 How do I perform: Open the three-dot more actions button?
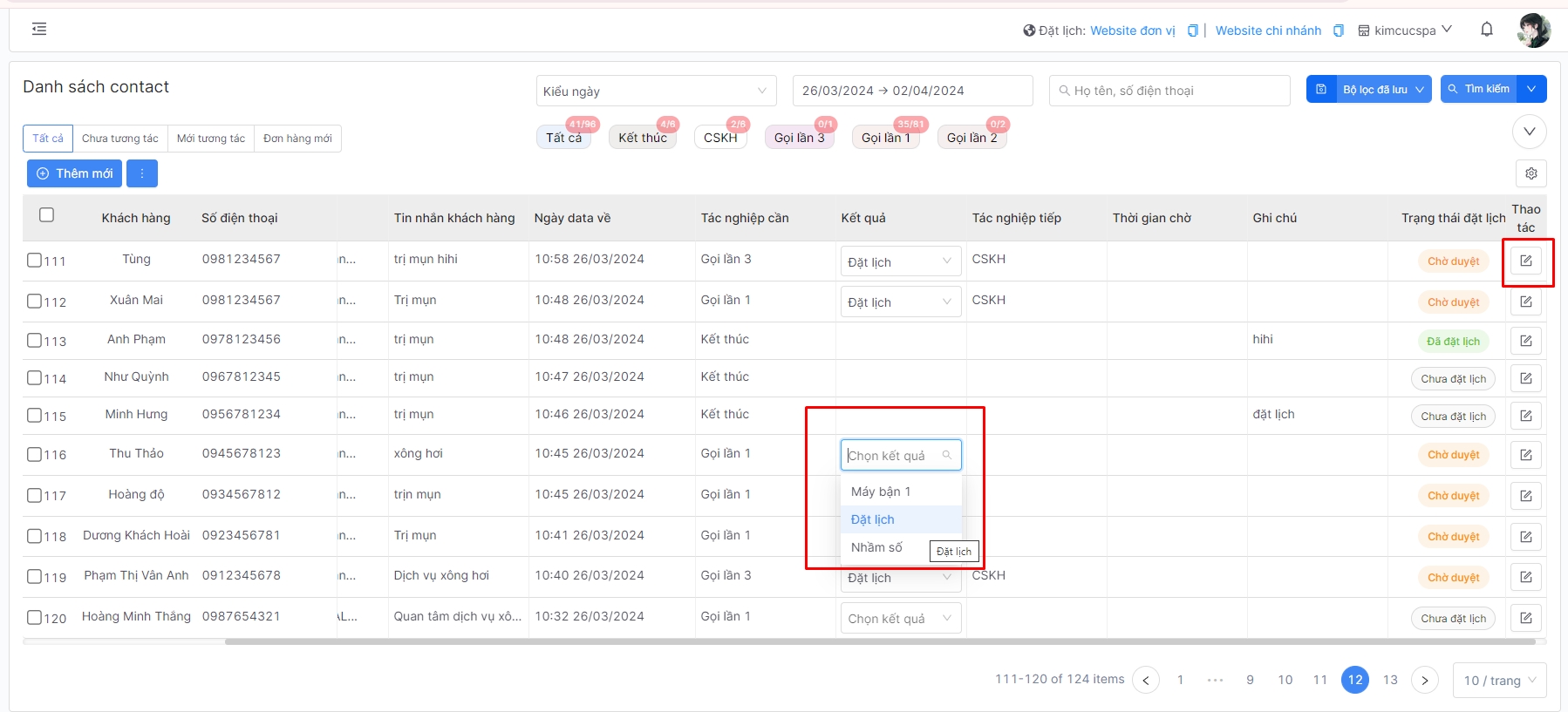pyautogui.click(x=142, y=173)
